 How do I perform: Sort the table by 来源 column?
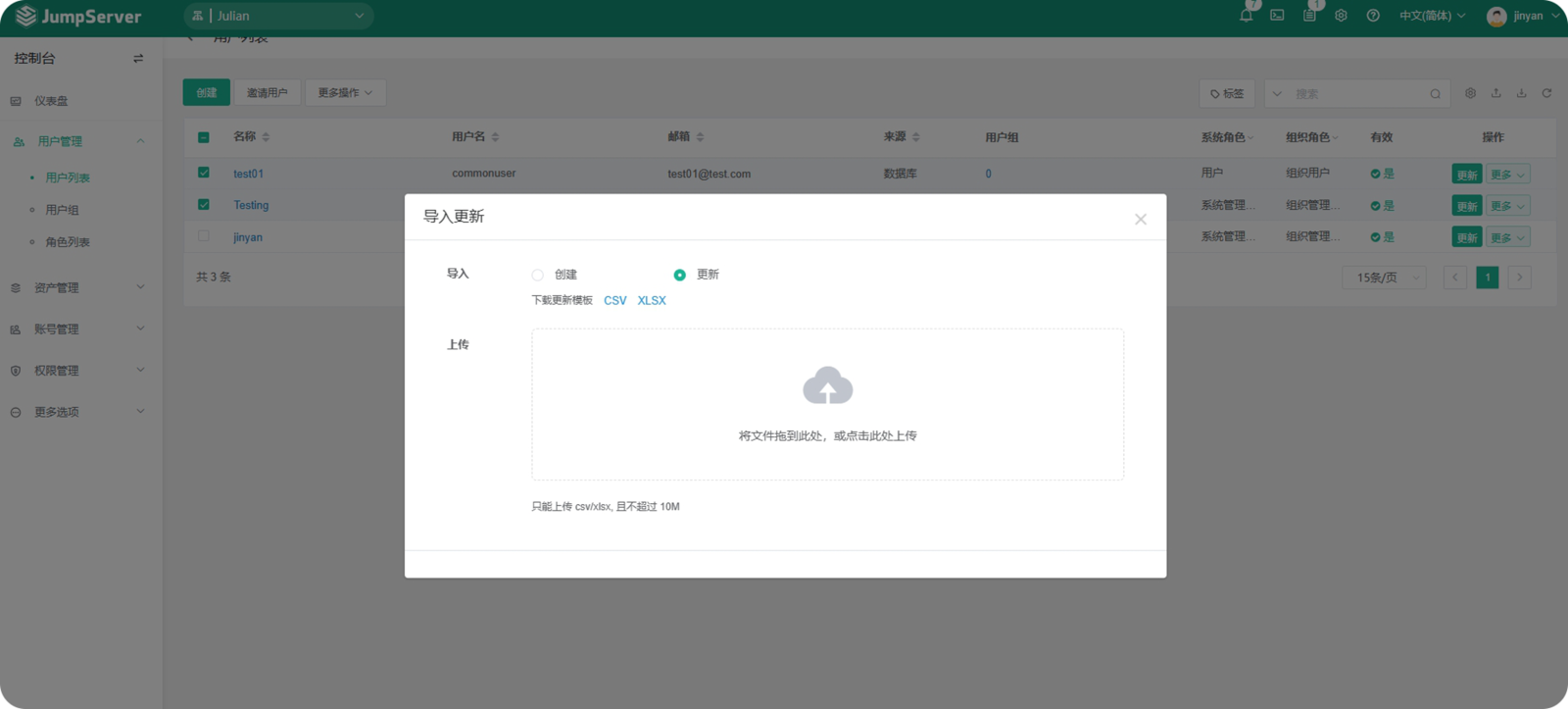pyautogui.click(x=915, y=137)
